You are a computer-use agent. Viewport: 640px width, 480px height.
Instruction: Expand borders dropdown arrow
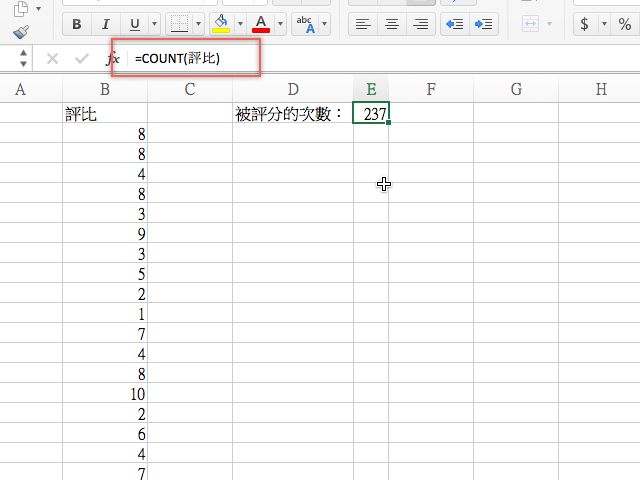click(198, 24)
